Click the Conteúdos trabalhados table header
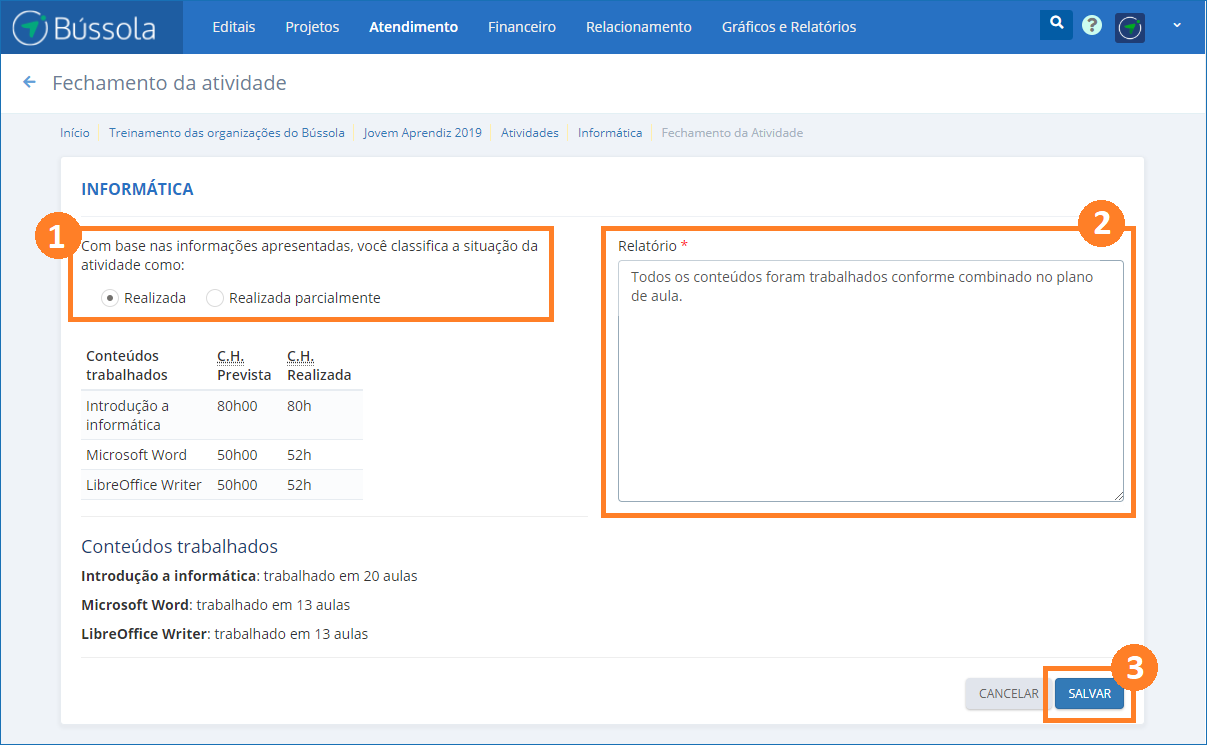Screen dimensions: 1207x745 [x=127, y=365]
